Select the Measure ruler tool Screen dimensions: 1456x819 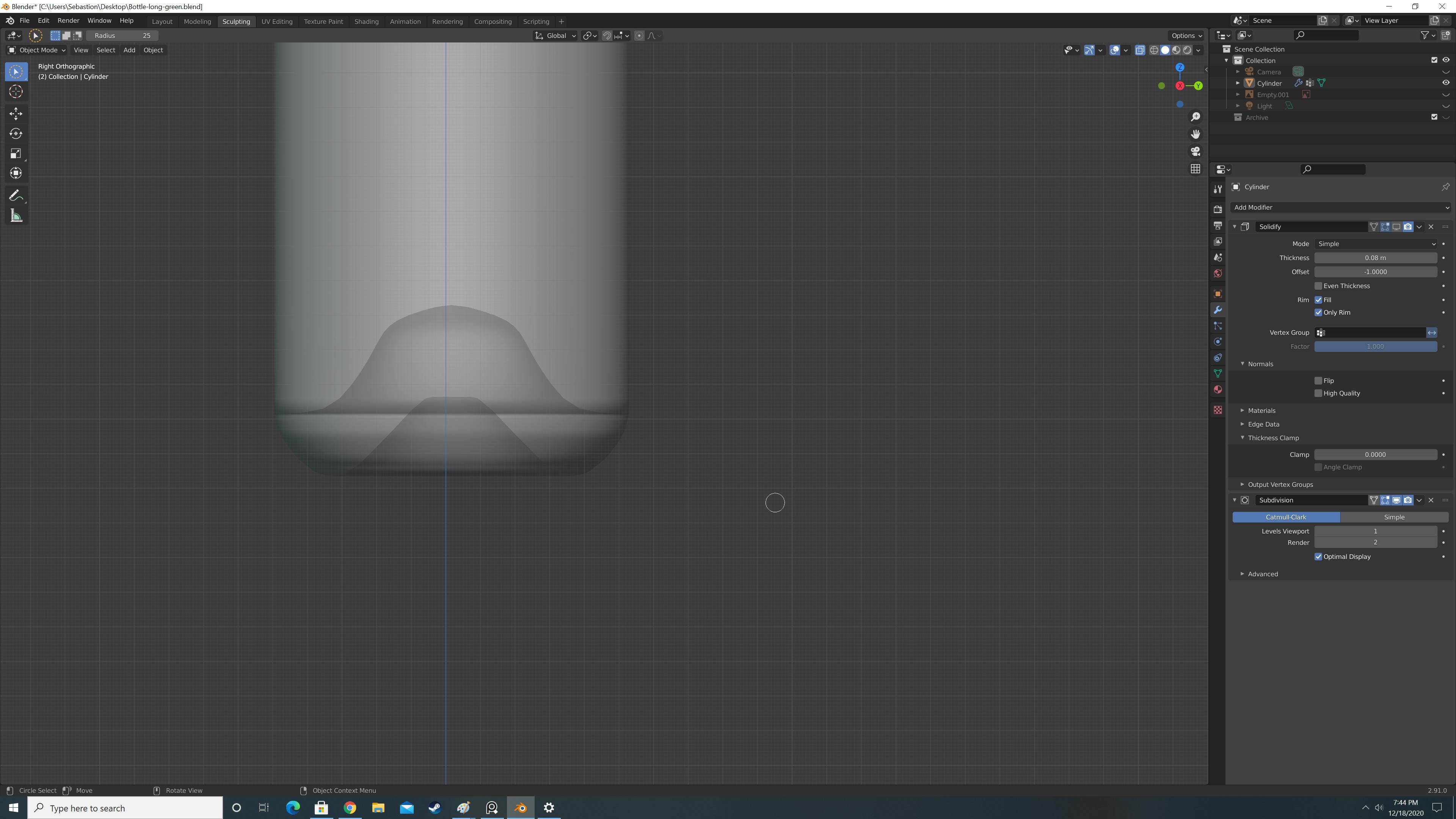16,216
